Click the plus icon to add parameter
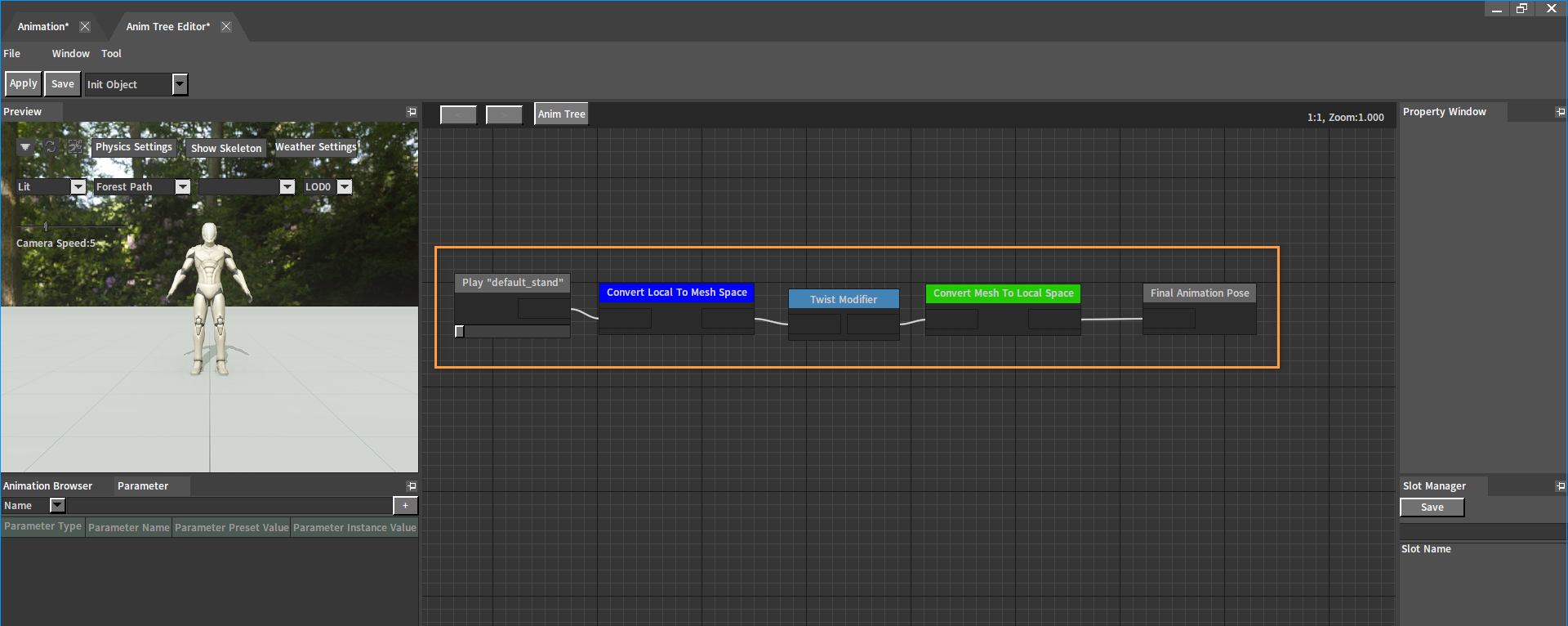The width and height of the screenshot is (1568, 626). [x=405, y=506]
